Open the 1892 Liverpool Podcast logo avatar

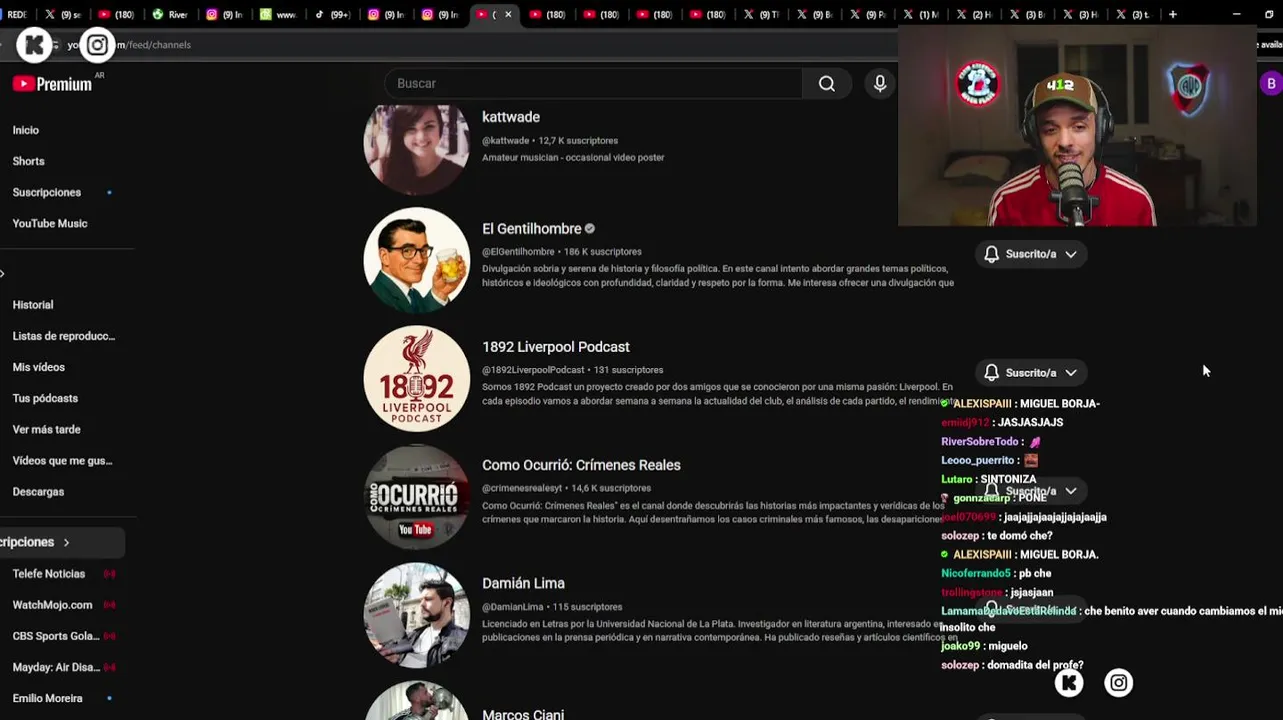pos(416,379)
